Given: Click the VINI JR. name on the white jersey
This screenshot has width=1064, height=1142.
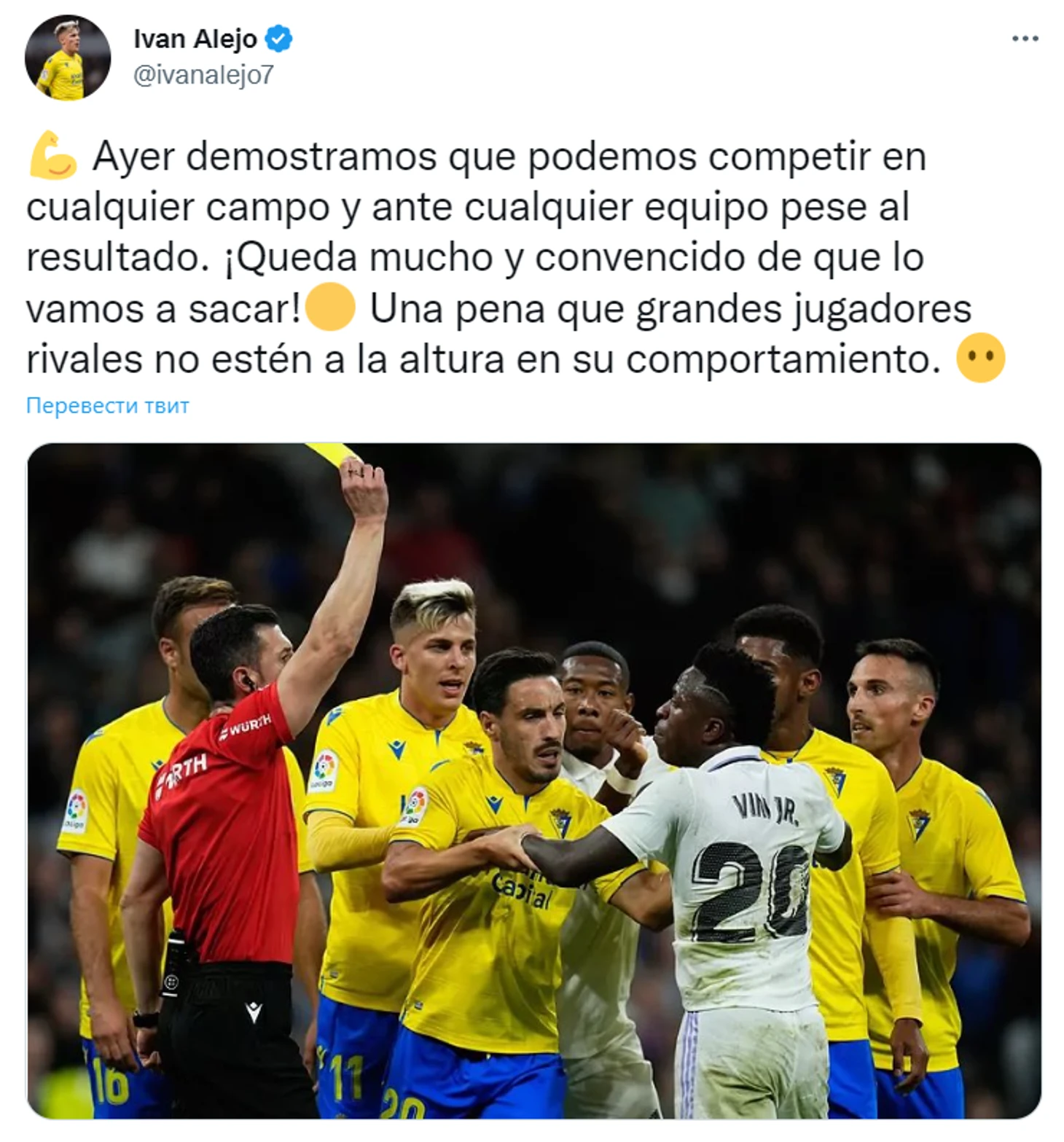Looking at the screenshot, I should [x=765, y=809].
